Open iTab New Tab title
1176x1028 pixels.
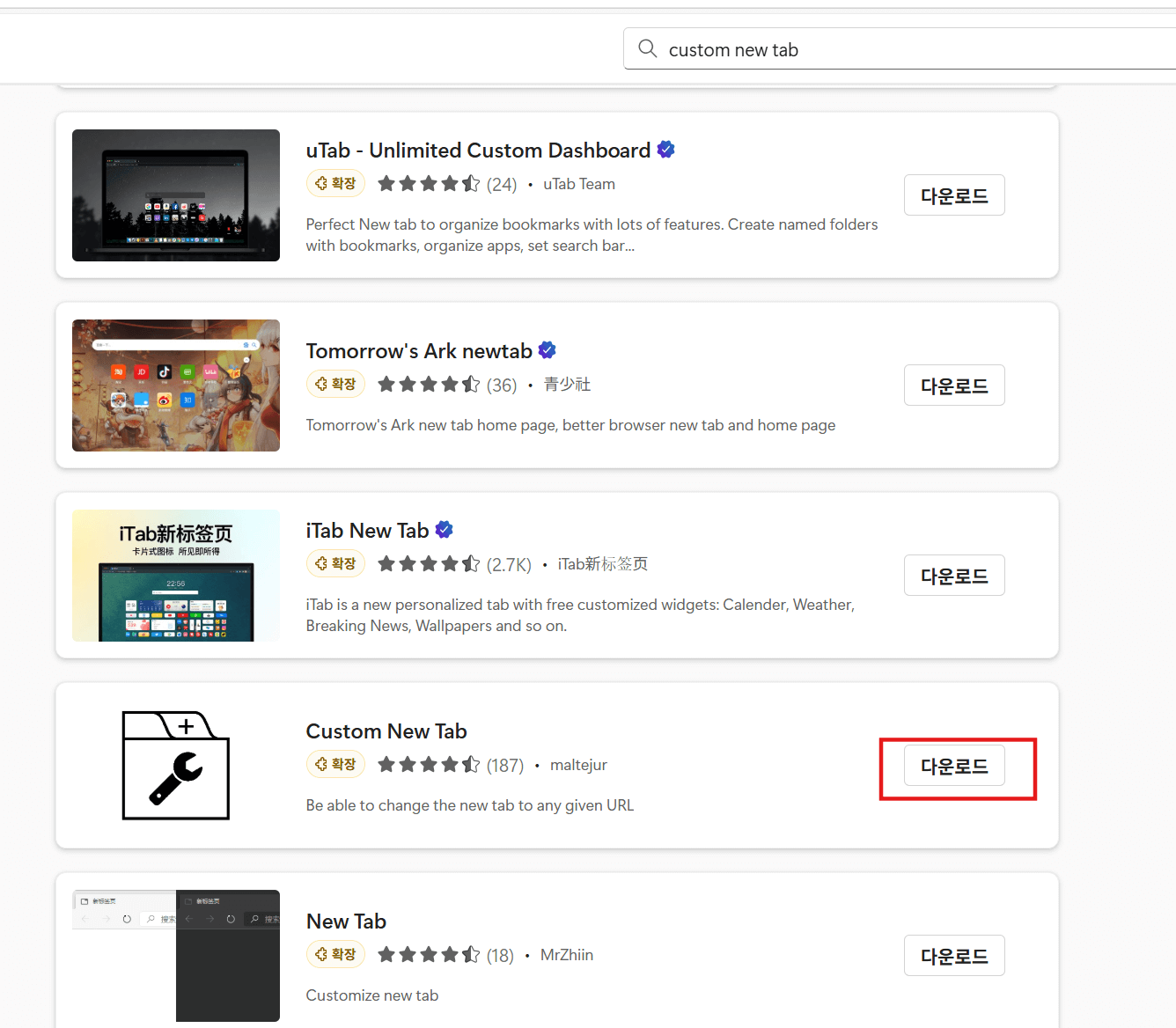point(367,531)
